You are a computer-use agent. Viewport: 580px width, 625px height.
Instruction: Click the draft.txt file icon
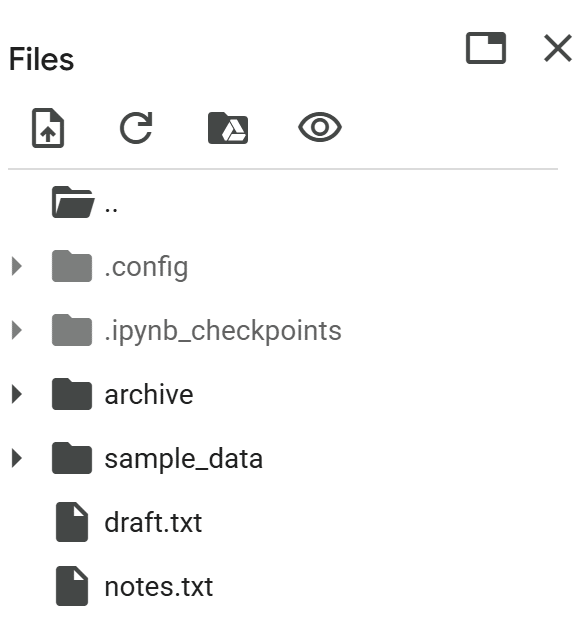coord(72,522)
